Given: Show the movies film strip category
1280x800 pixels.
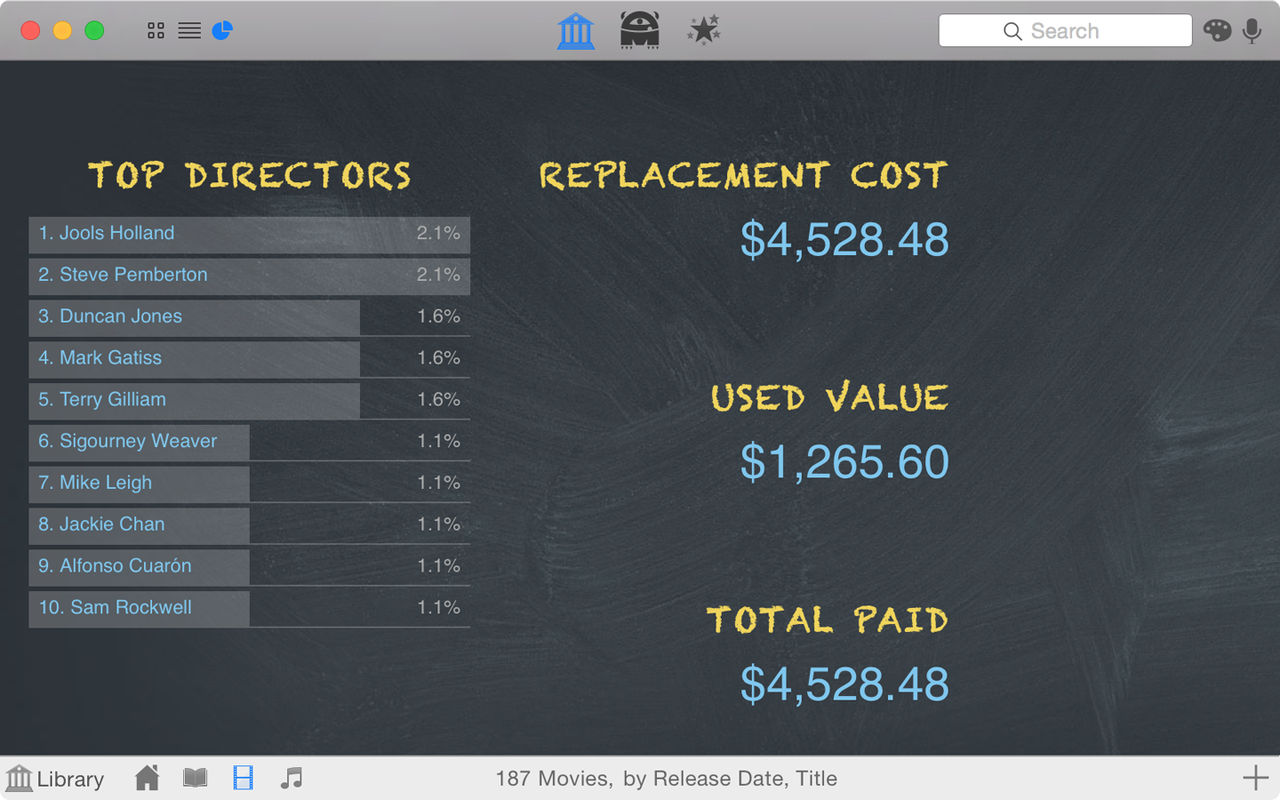Looking at the screenshot, I should 243,778.
